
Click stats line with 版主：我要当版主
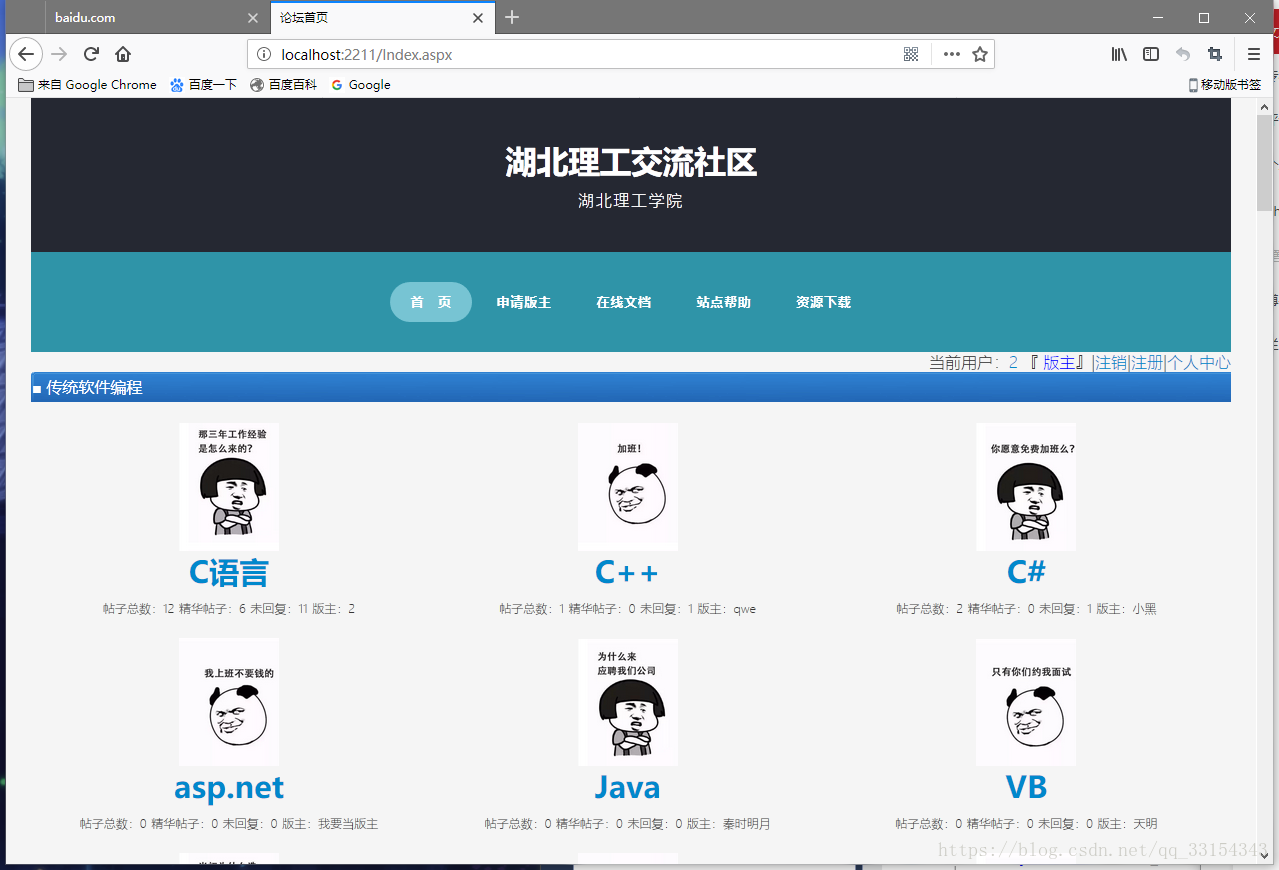(229, 824)
